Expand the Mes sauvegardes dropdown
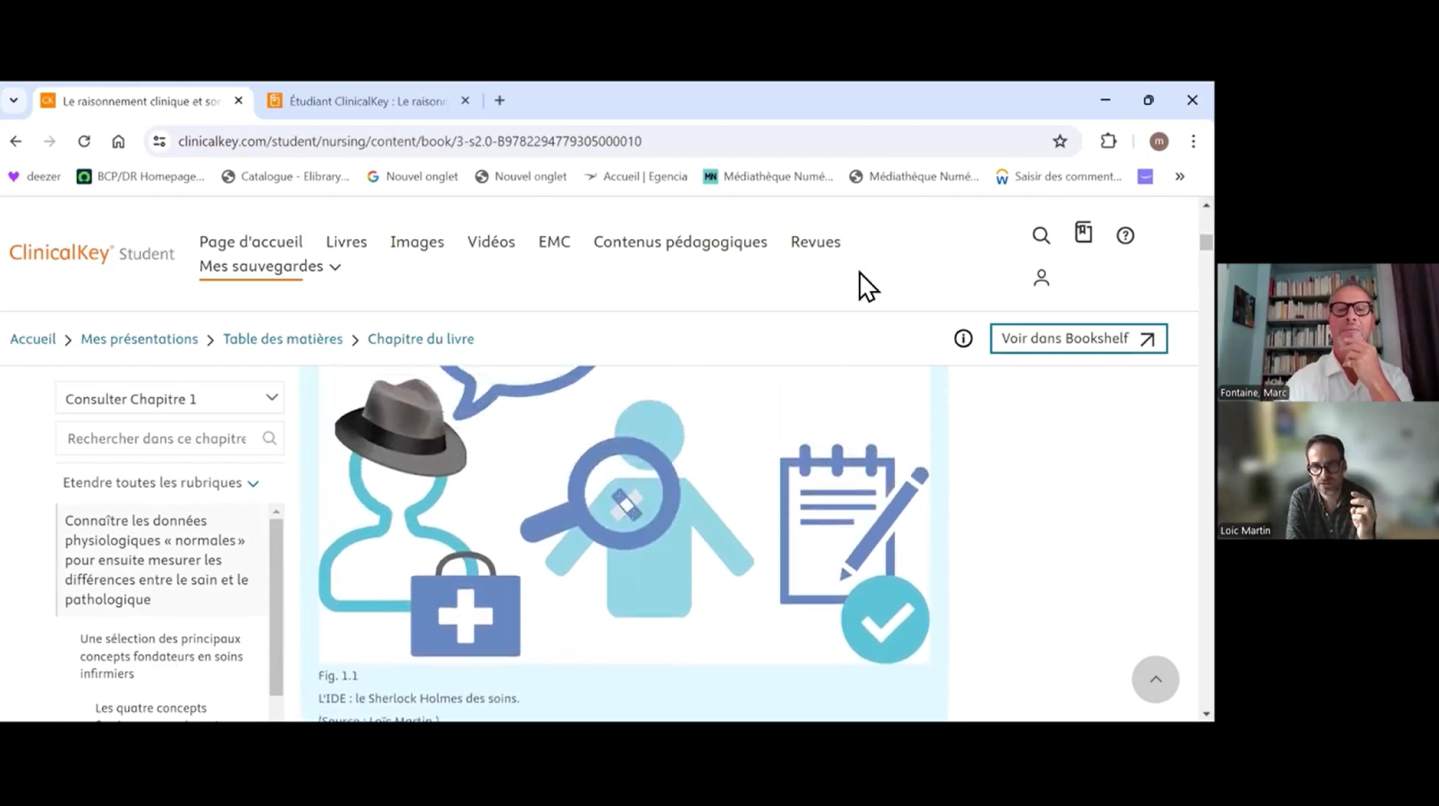Viewport: 1439px width, 806px height. point(270,267)
